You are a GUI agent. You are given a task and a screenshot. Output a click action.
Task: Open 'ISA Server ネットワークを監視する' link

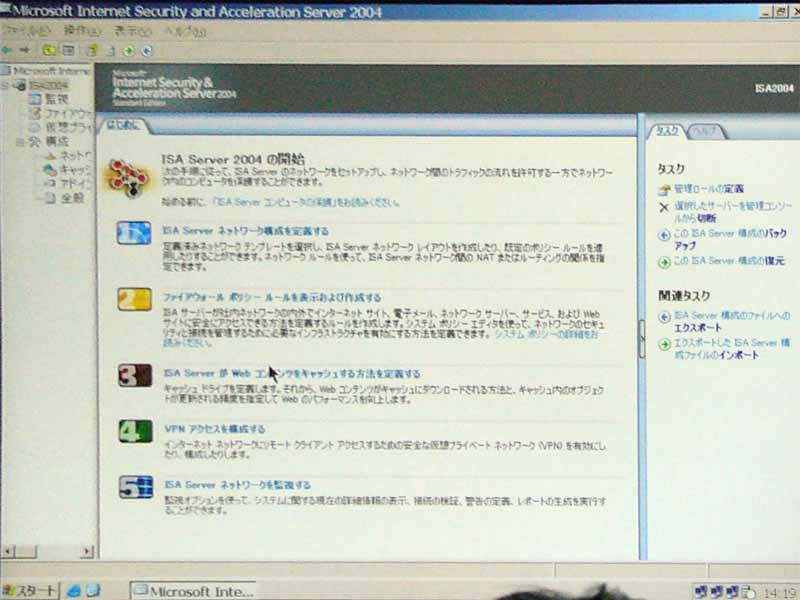coord(238,485)
